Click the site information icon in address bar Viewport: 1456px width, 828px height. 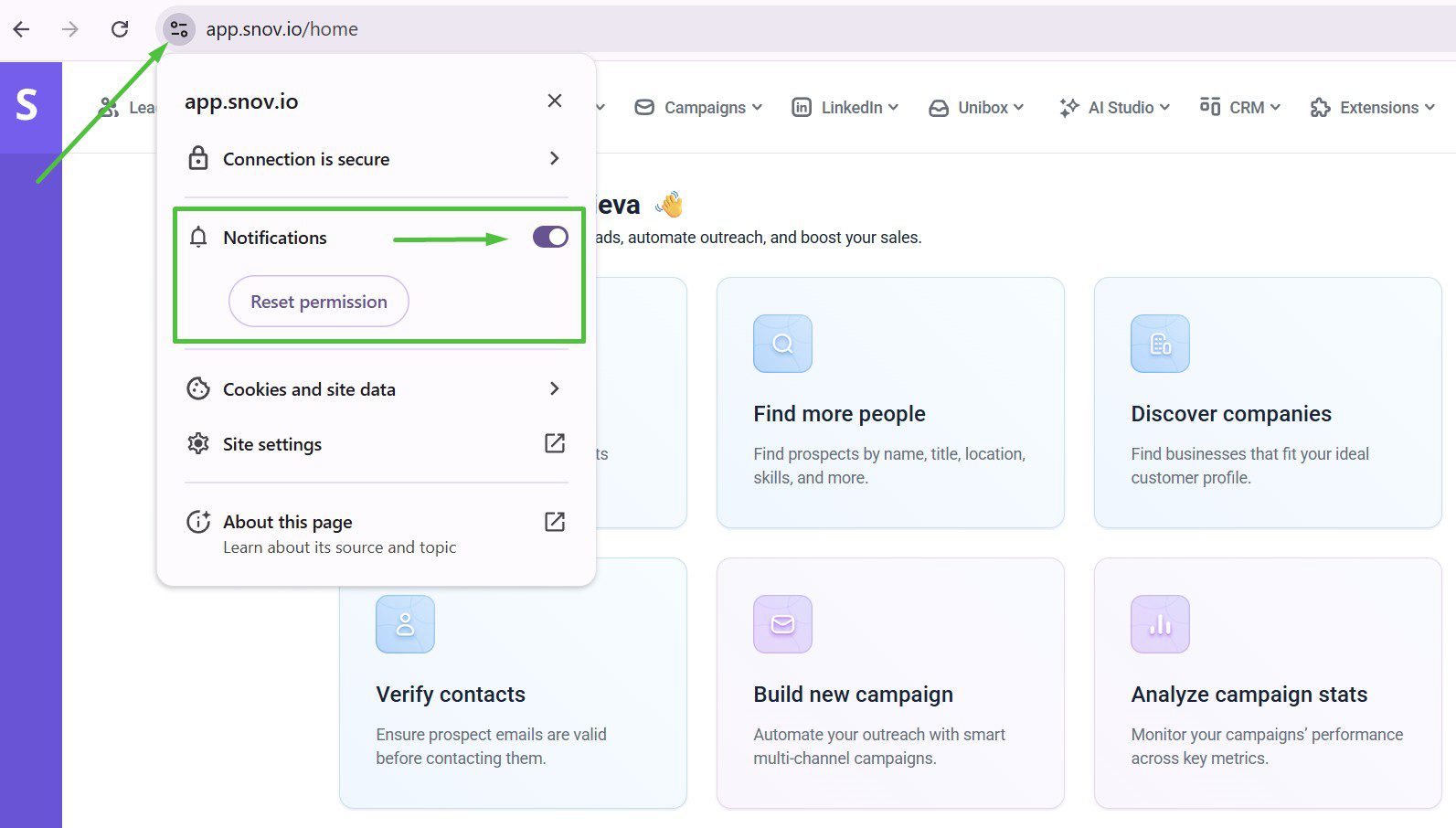(x=179, y=29)
